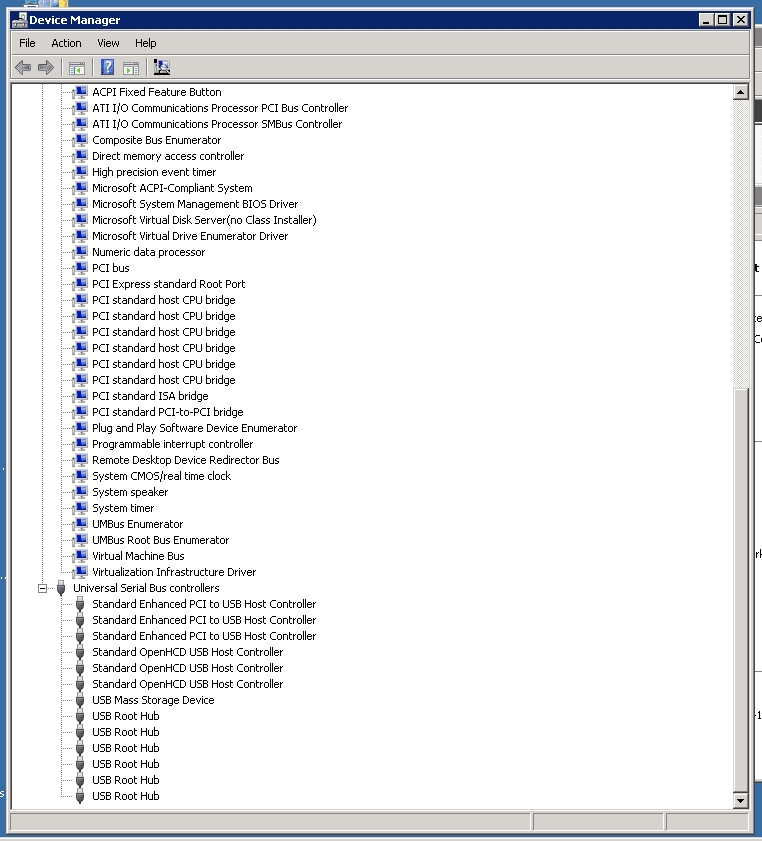Click the icon beside Composite Bus Enumerator
Image resolution: width=762 pixels, height=841 pixels.
[x=80, y=141]
